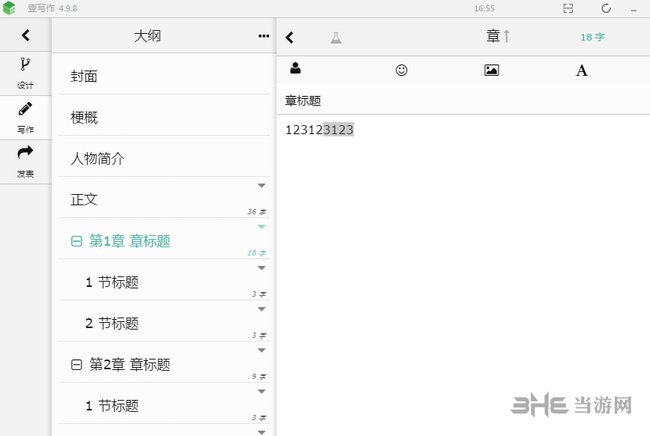The width and height of the screenshot is (650, 436).
Task: Click the up arrow next to 章
Action: coord(507,36)
